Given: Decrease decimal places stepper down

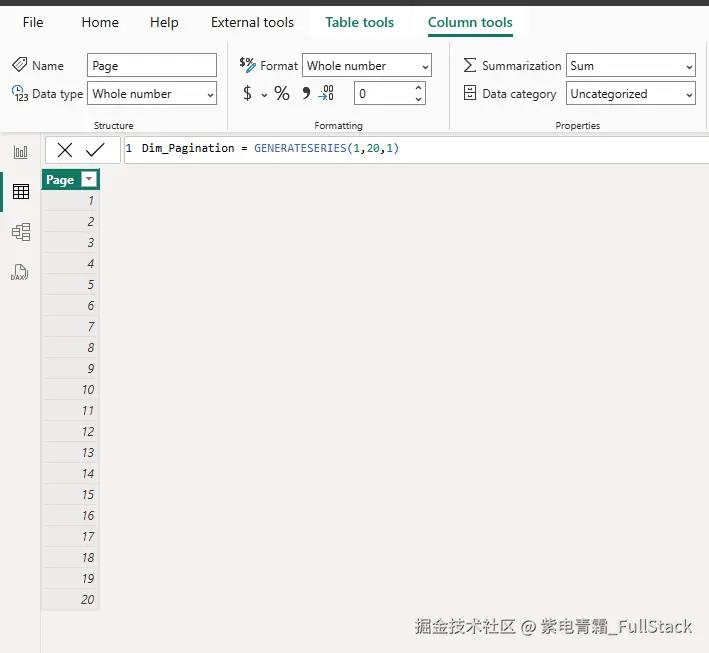Looking at the screenshot, I should pyautogui.click(x=418, y=99).
